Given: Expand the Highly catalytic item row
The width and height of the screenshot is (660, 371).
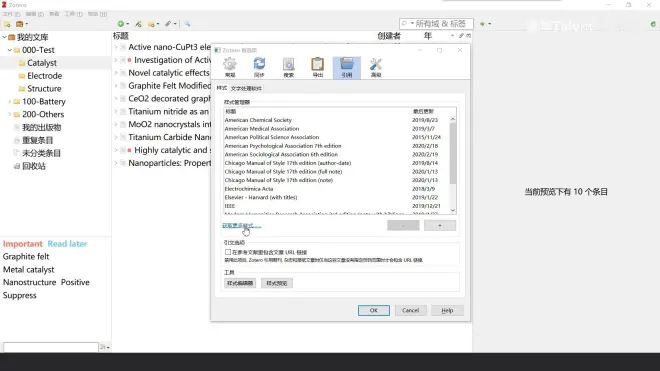Looking at the screenshot, I should (116, 150).
